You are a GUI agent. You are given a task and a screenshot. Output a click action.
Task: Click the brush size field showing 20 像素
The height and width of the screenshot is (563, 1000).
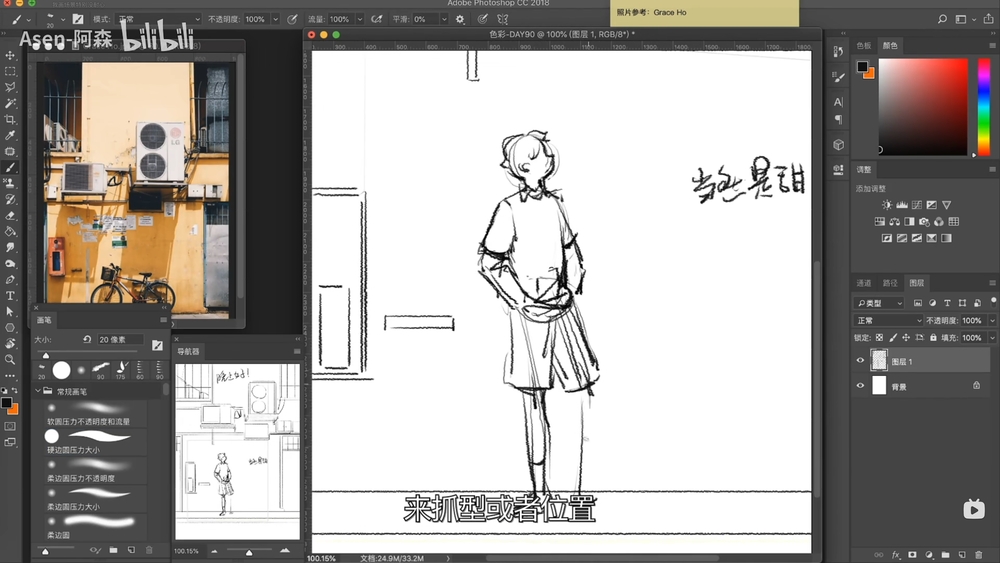(120, 340)
